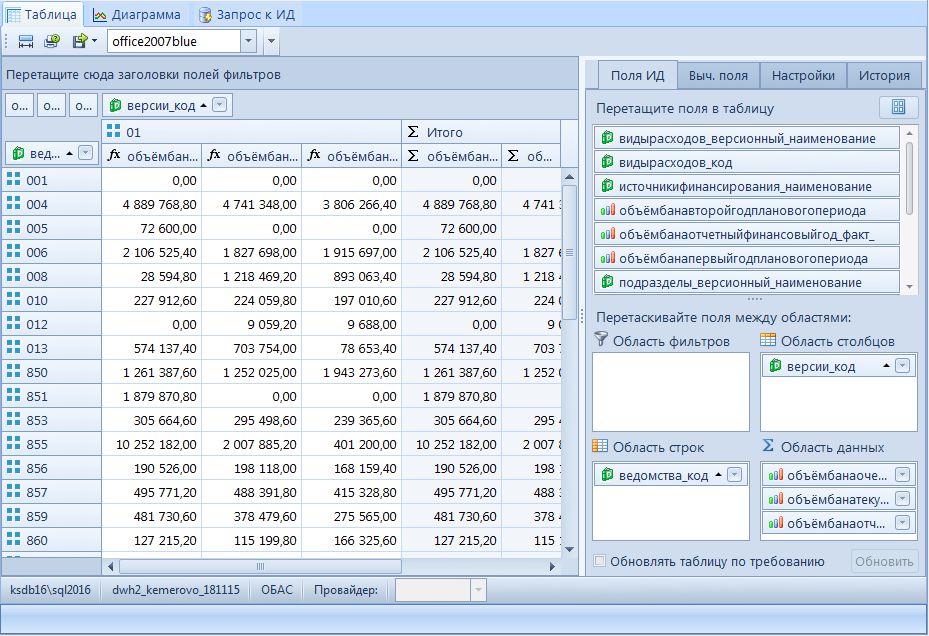Image resolution: width=929 pixels, height=636 pixels.
Task: Click the Обновить button
Action: [884, 561]
